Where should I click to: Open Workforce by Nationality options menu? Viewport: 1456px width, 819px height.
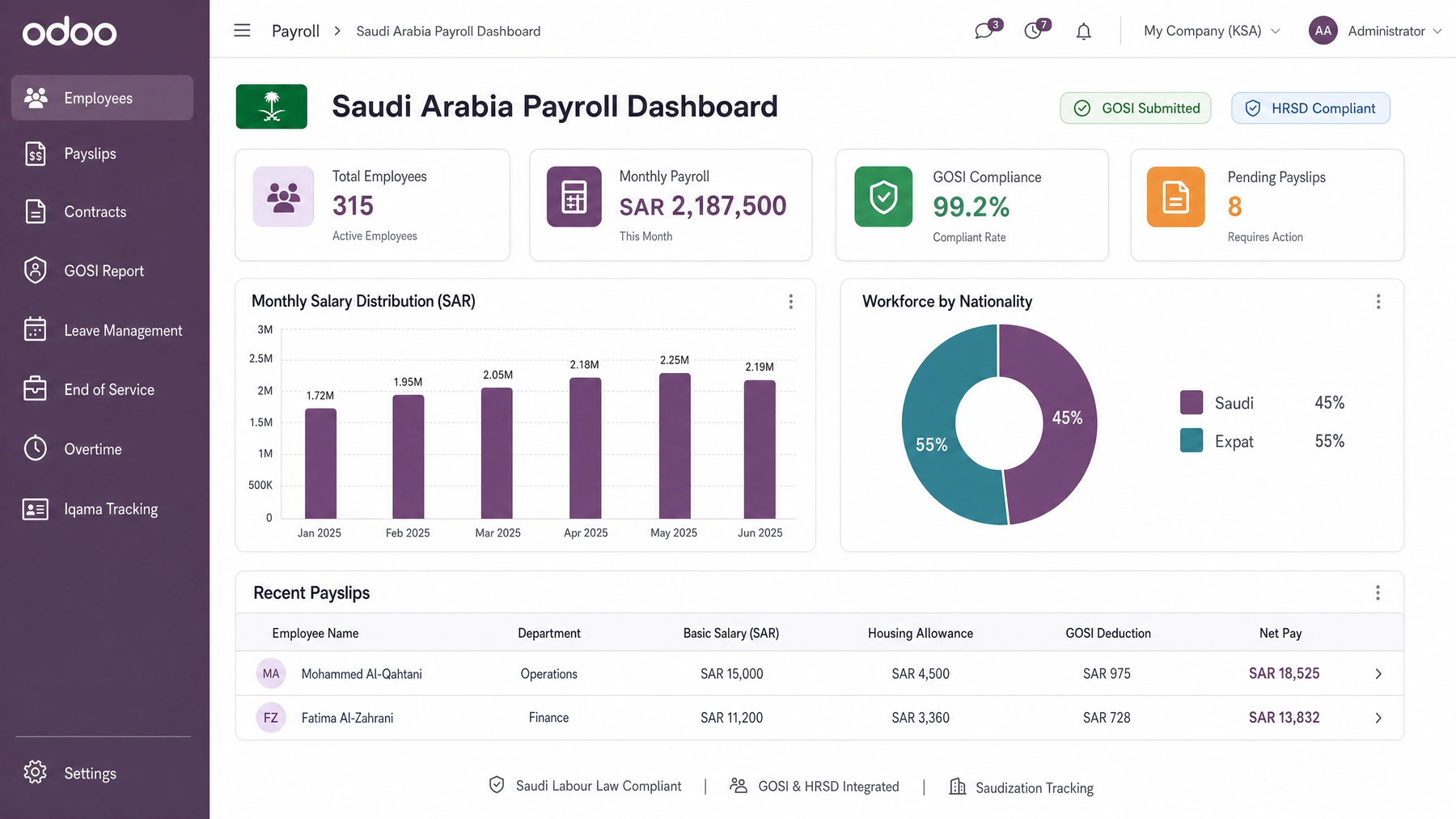click(x=1378, y=302)
